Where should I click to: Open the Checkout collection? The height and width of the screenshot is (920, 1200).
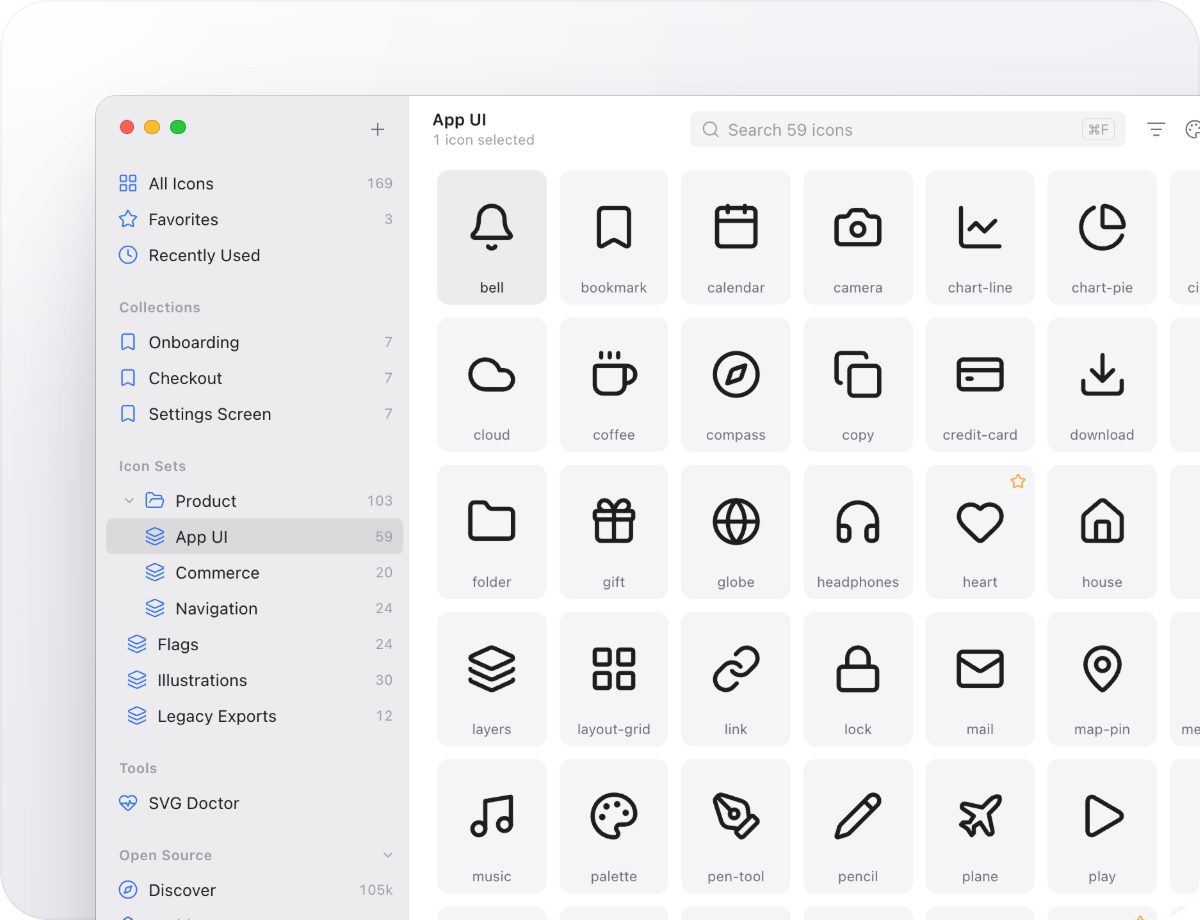[x=255, y=378]
